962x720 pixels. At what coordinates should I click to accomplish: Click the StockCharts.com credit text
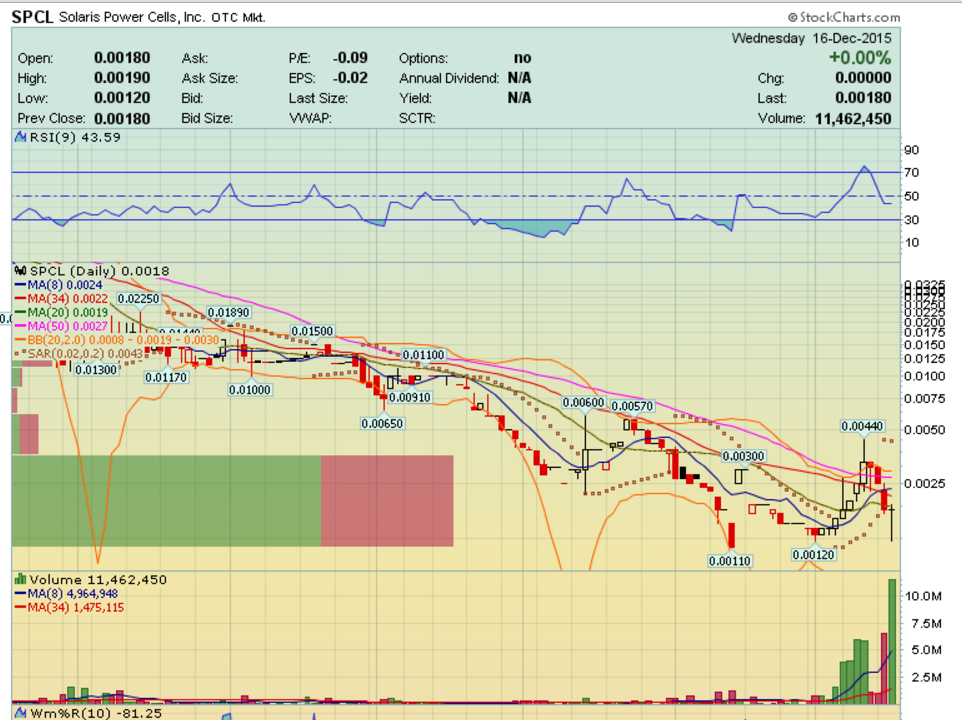pyautogui.click(x=844, y=17)
